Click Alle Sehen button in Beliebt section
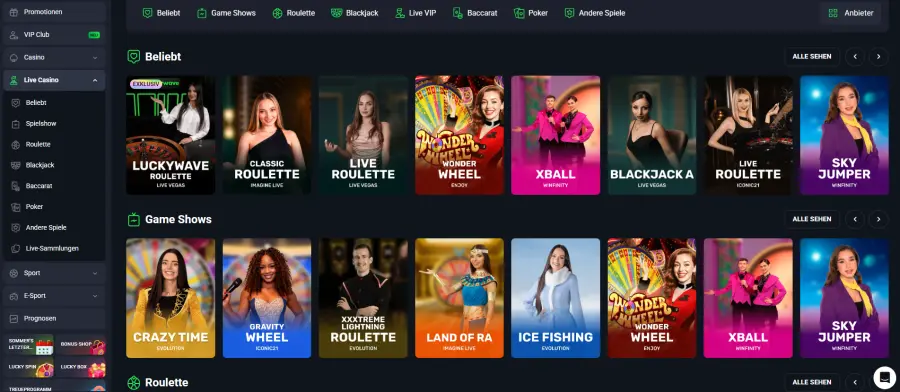 (x=812, y=57)
